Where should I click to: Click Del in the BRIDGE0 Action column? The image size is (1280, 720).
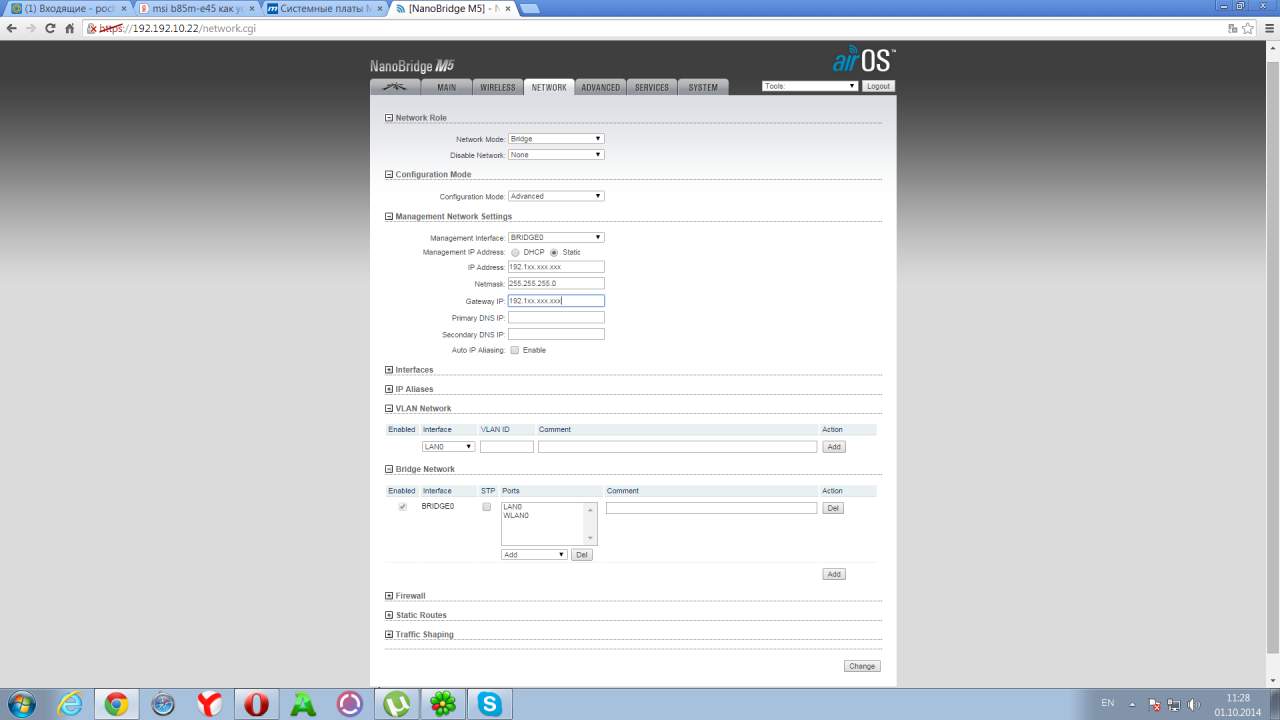833,508
